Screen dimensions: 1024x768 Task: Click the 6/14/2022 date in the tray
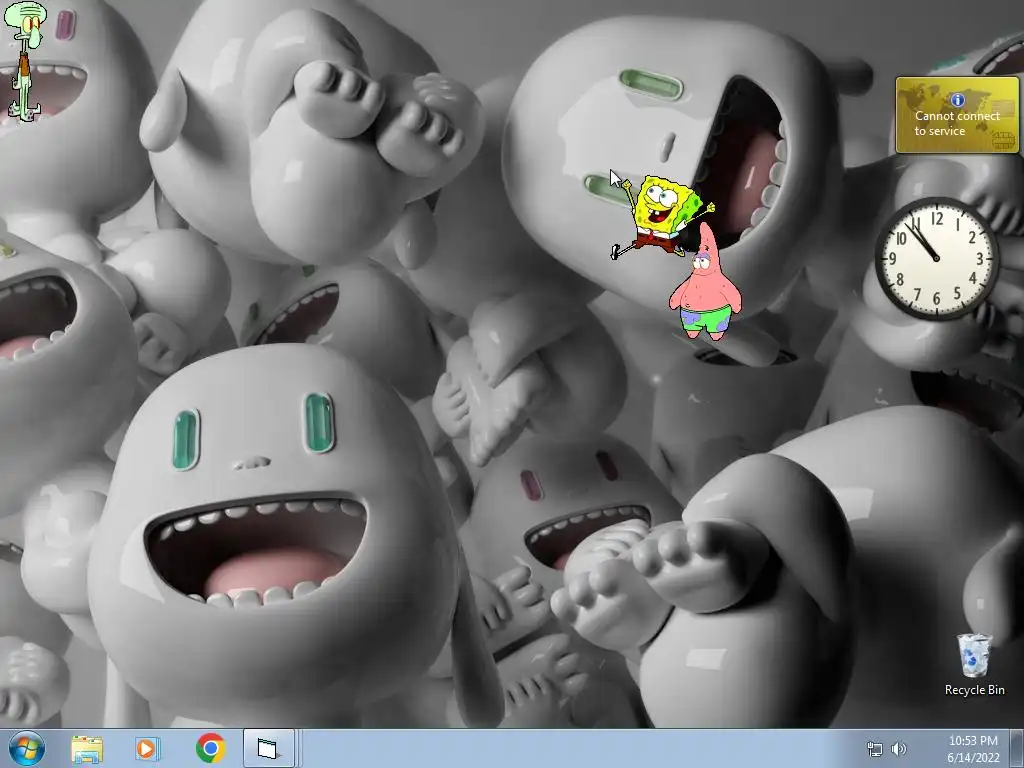point(973,758)
